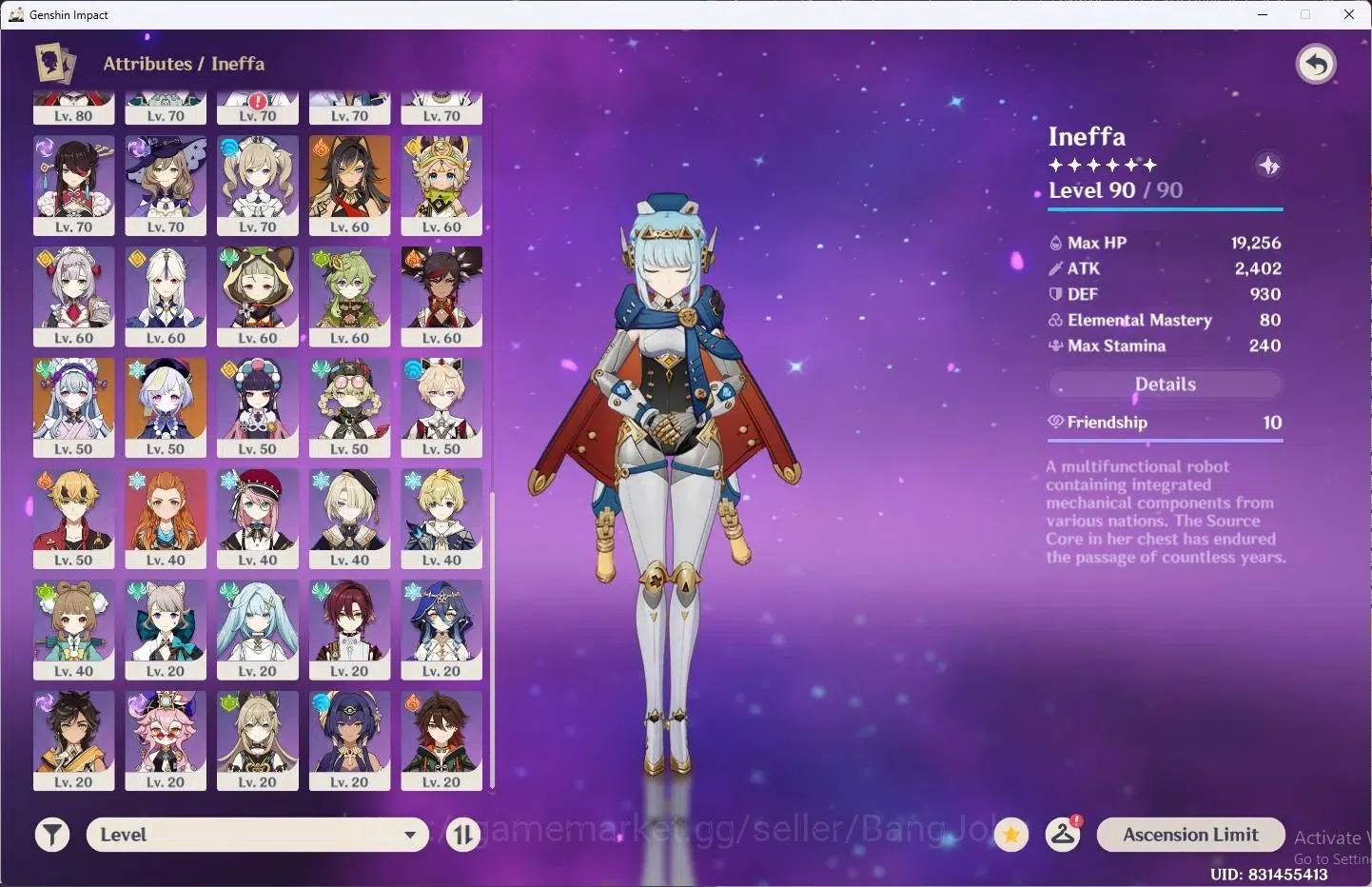Select Beidou's character card
This screenshot has height=887, width=1372.
pyautogui.click(x=74, y=186)
